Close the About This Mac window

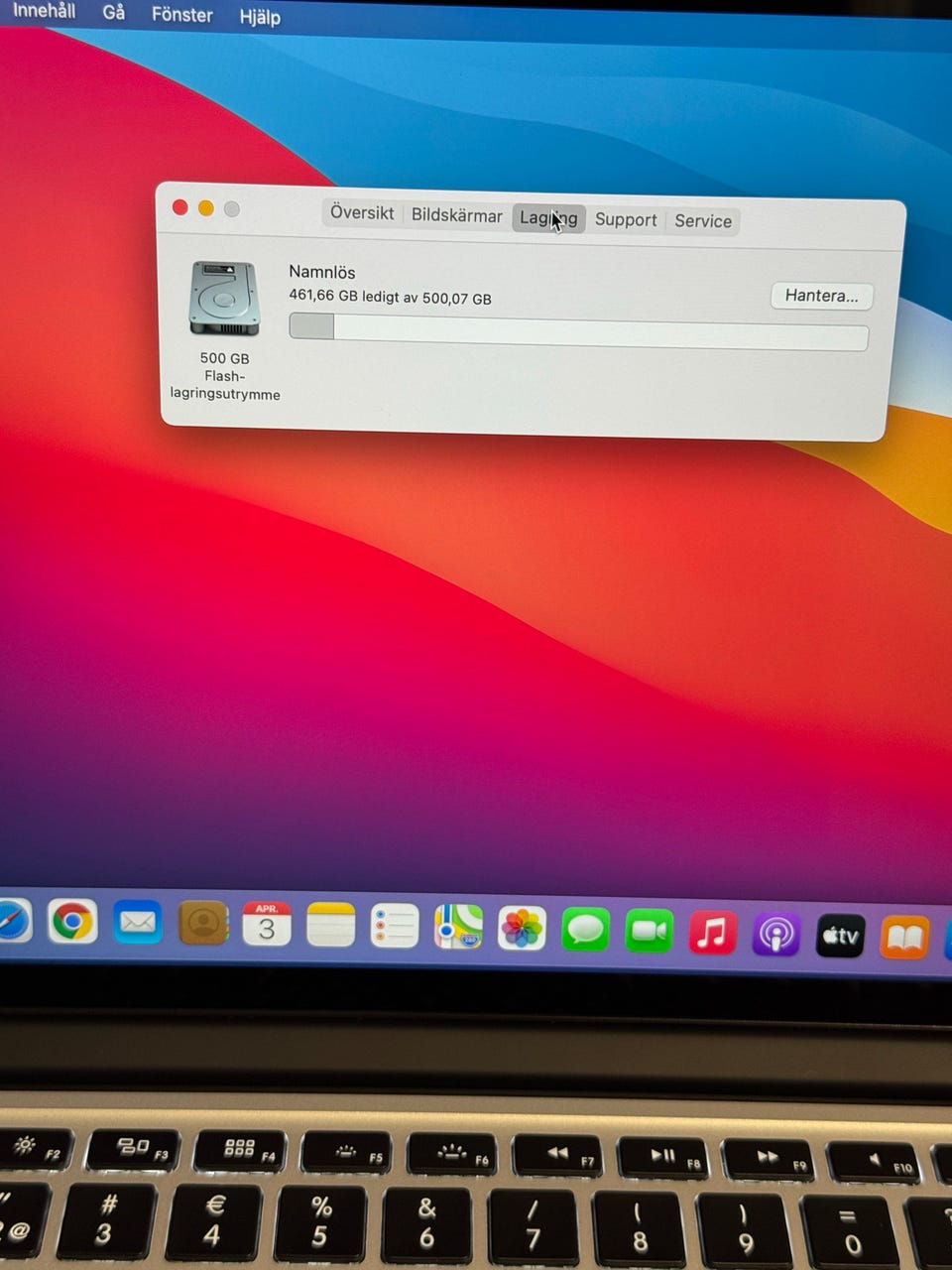(179, 207)
